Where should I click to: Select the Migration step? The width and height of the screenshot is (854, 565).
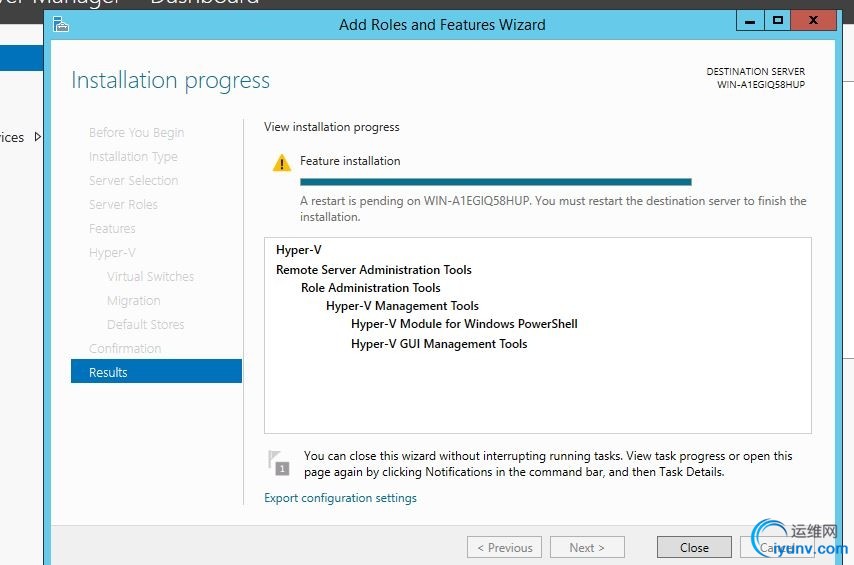point(133,300)
